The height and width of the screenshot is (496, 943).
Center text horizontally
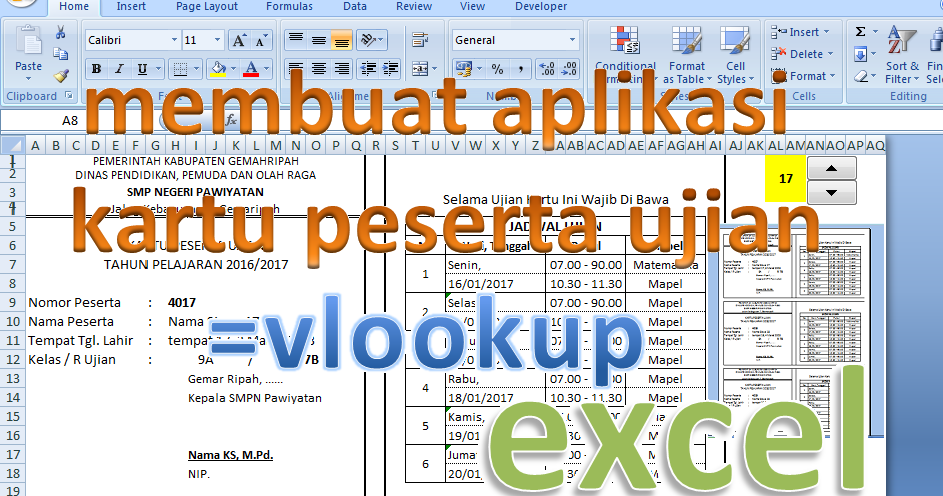click(x=319, y=69)
